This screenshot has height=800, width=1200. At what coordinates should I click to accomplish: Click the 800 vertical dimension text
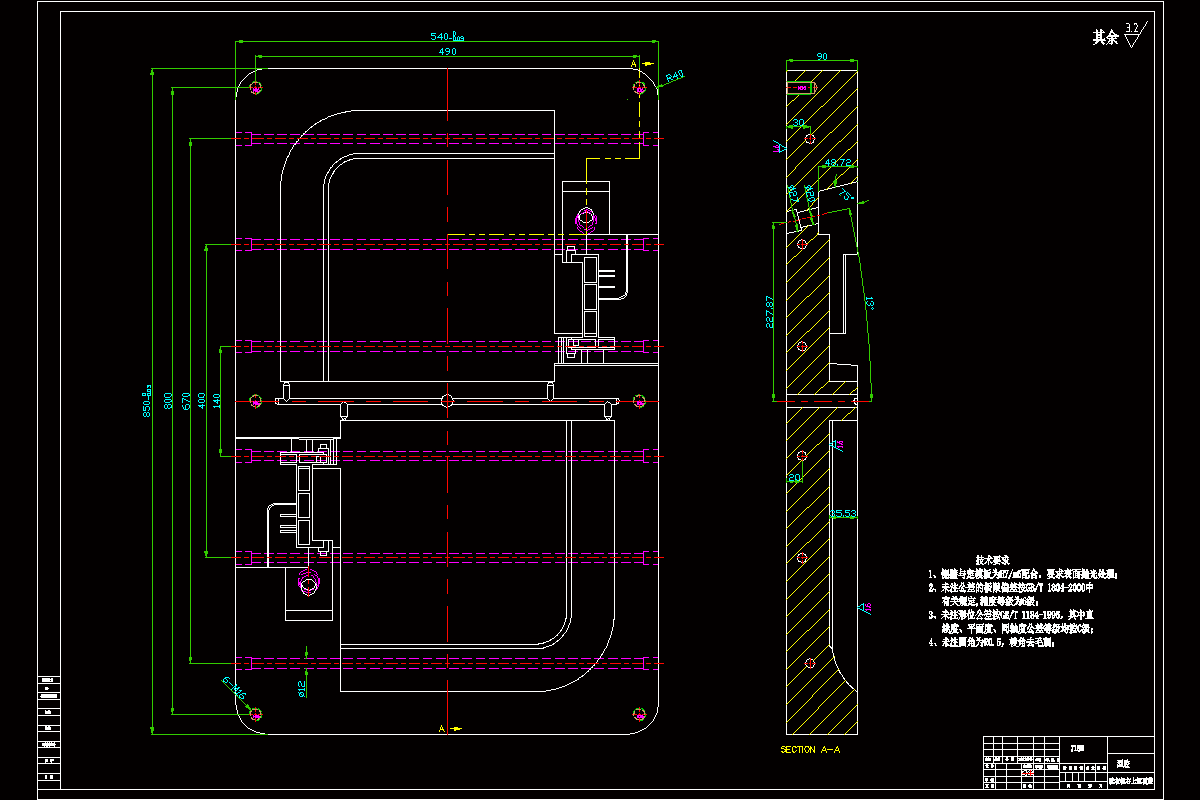coord(168,402)
